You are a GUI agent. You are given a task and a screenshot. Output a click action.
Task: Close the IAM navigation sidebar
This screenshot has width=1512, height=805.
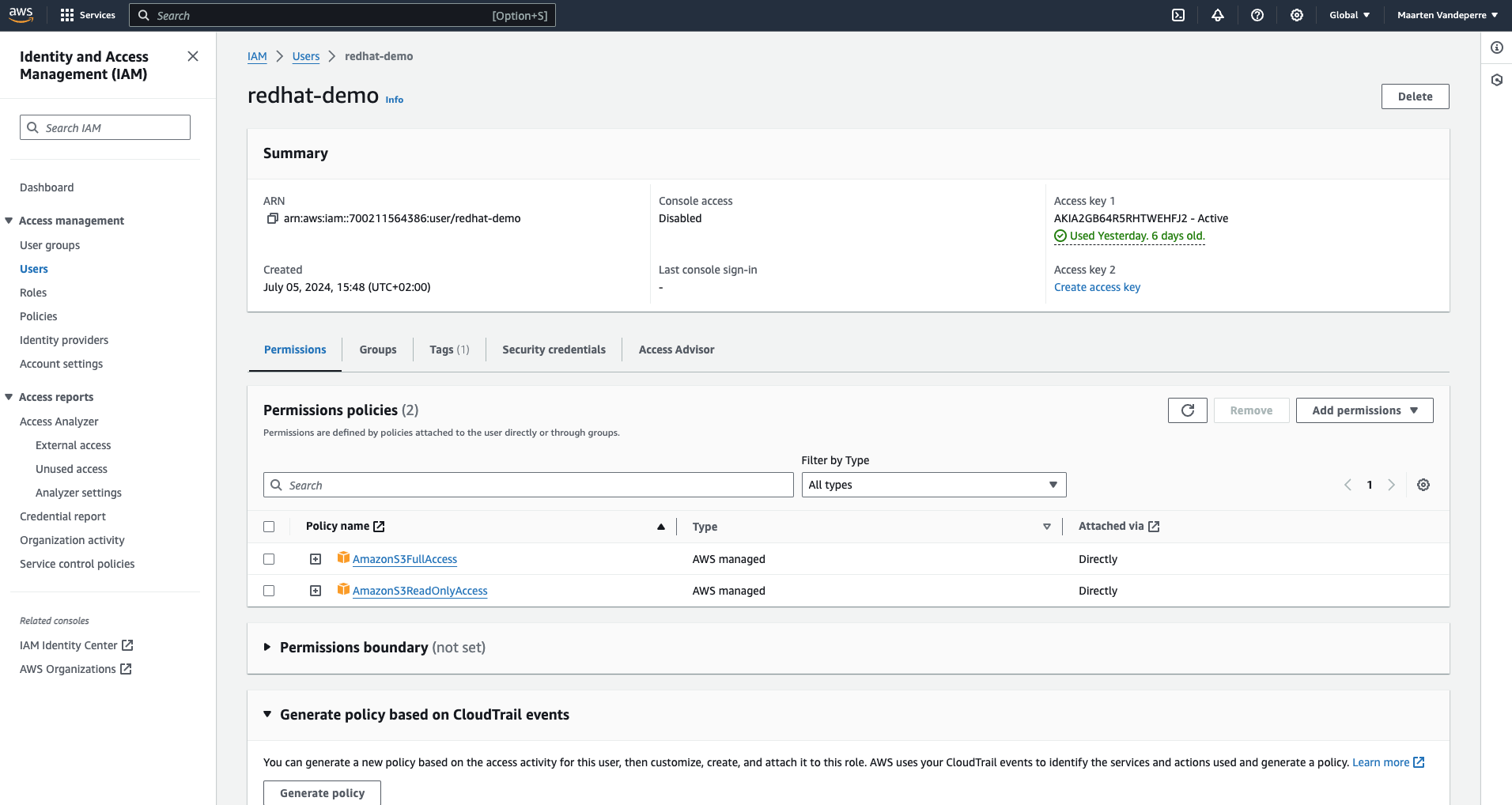(193, 56)
